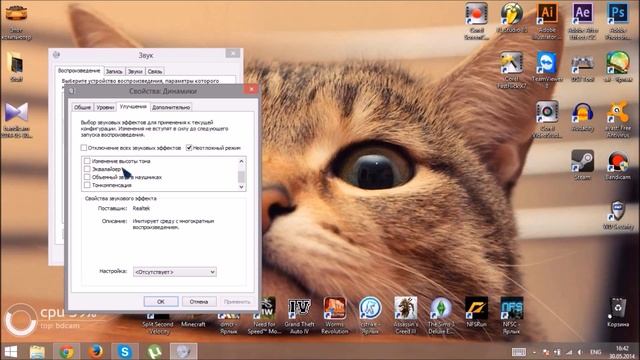Open the Steam desktop shortcut

(582, 165)
